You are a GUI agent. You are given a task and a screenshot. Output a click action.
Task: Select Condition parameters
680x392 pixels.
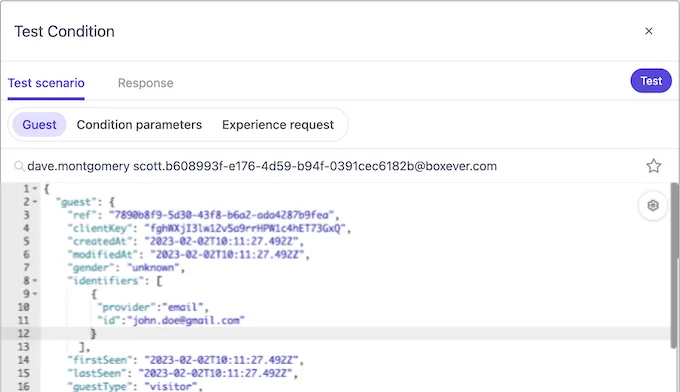[x=139, y=124]
